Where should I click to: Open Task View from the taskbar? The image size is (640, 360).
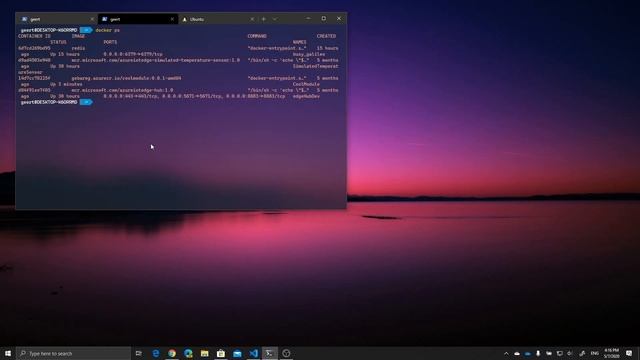click(139, 353)
